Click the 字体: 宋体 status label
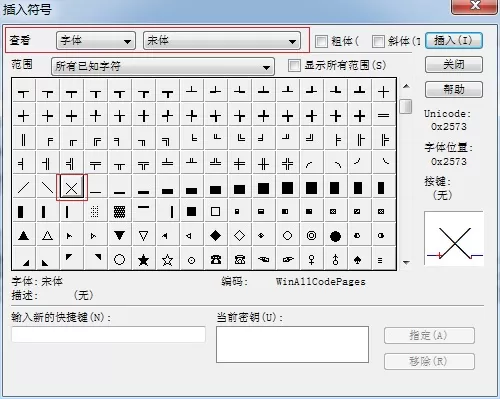Image resolution: width=500 pixels, height=399 pixels. click(37, 282)
